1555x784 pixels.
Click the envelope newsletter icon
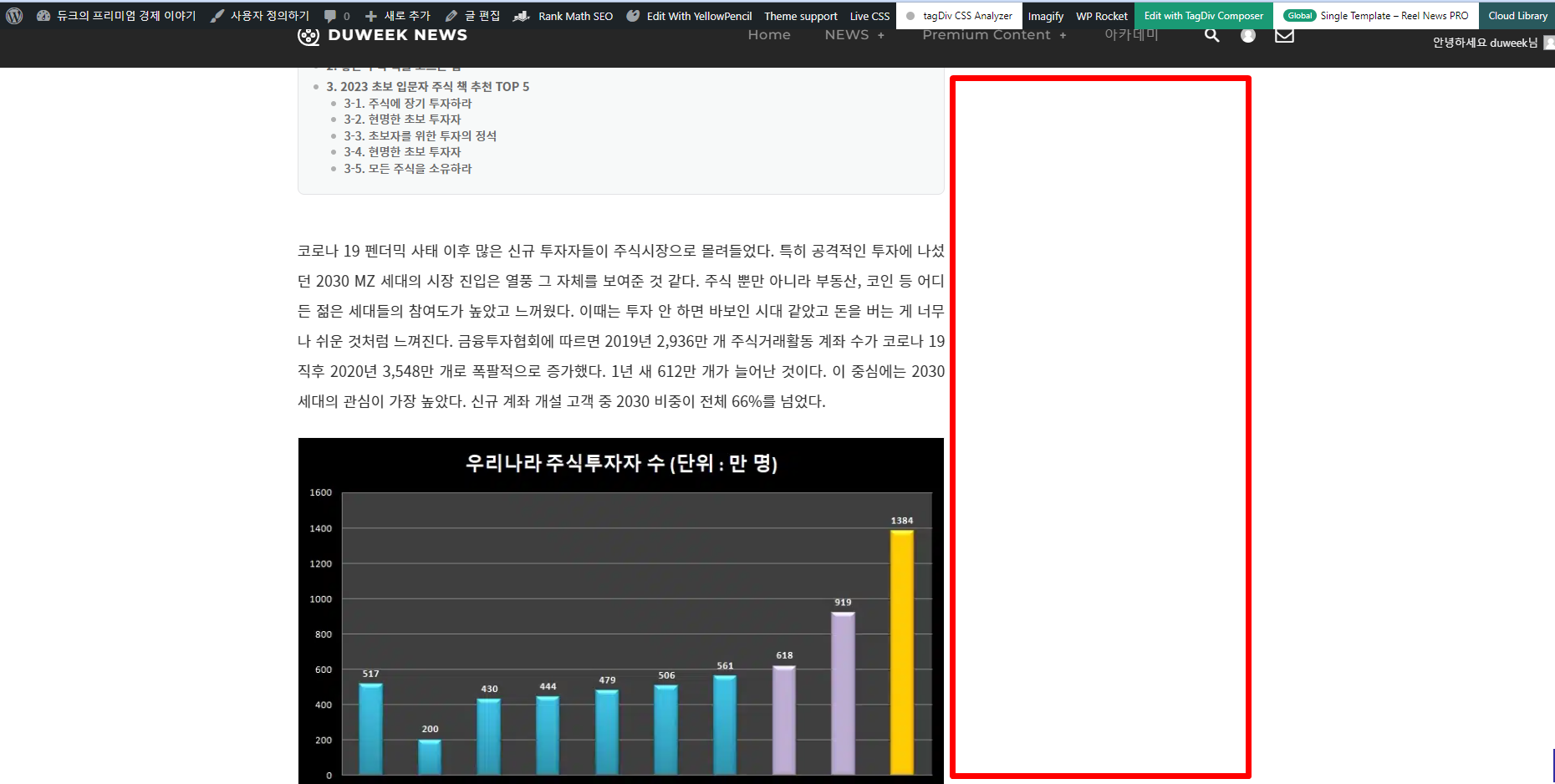pyautogui.click(x=1285, y=35)
